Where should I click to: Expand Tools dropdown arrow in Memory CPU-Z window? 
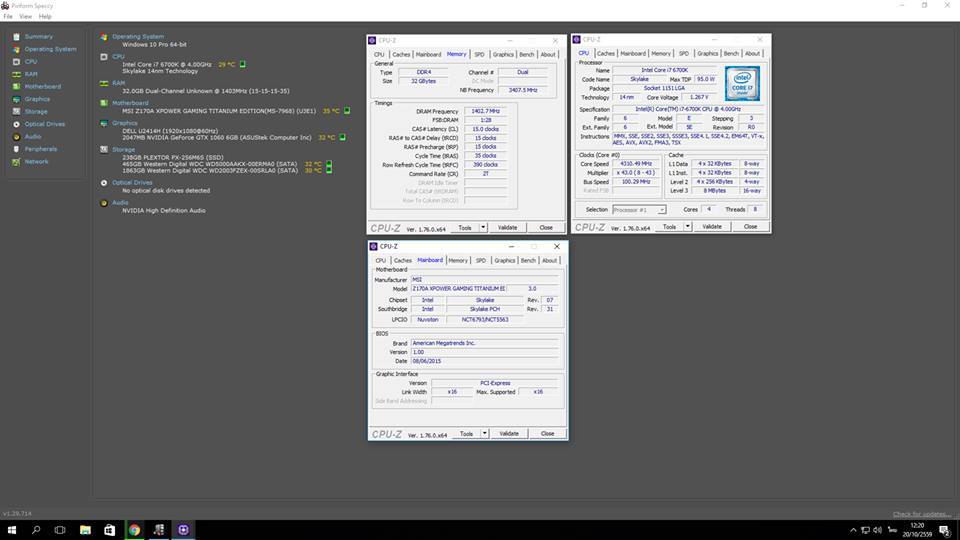[483, 228]
